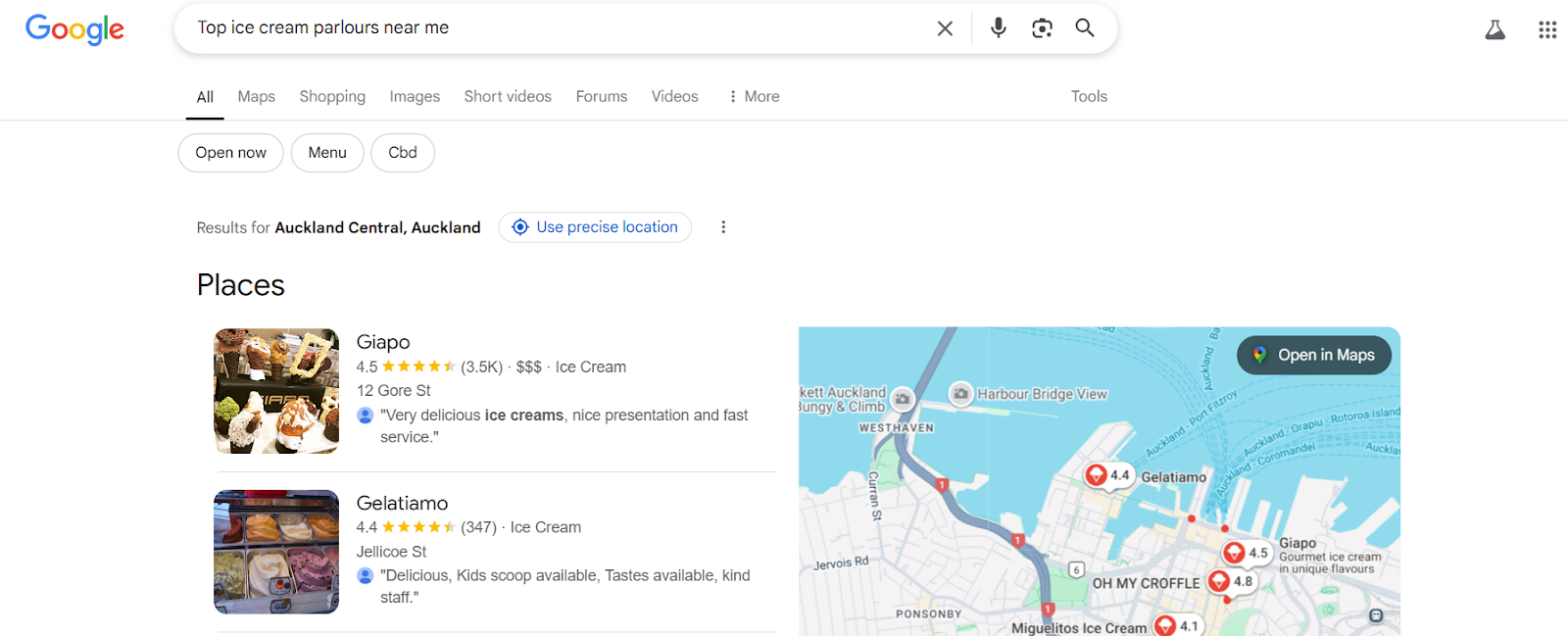1568x636 pixels.
Task: Click the reviewer avatar in Gelatiamo review
Action: coord(366,575)
